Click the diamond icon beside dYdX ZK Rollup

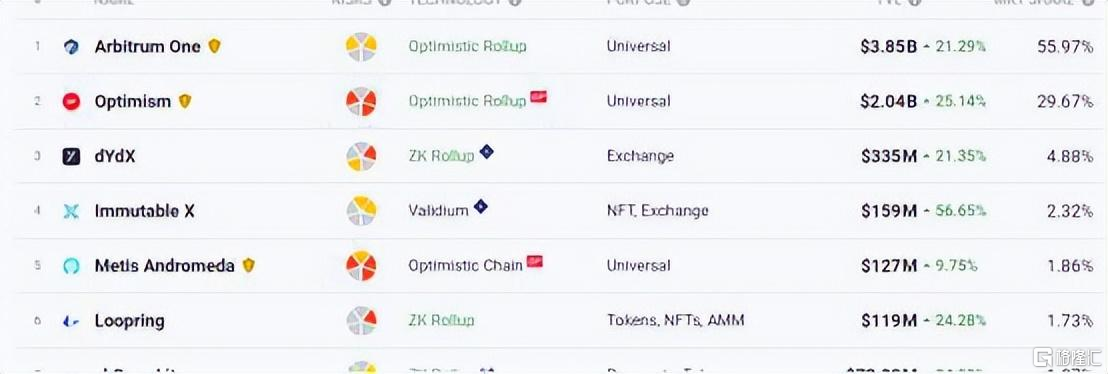click(x=486, y=151)
